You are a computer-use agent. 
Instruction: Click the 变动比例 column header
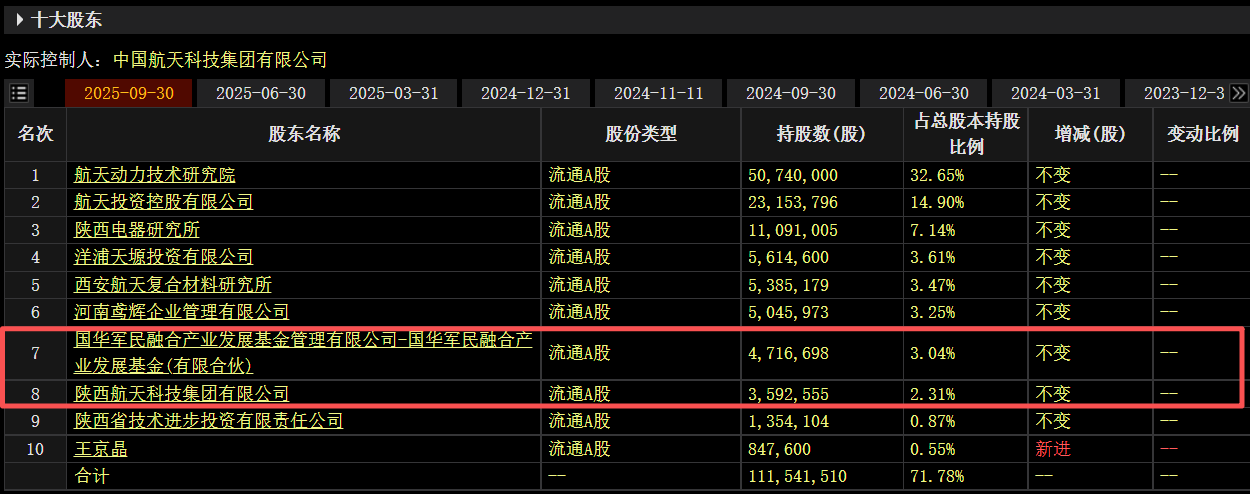coord(1203,134)
